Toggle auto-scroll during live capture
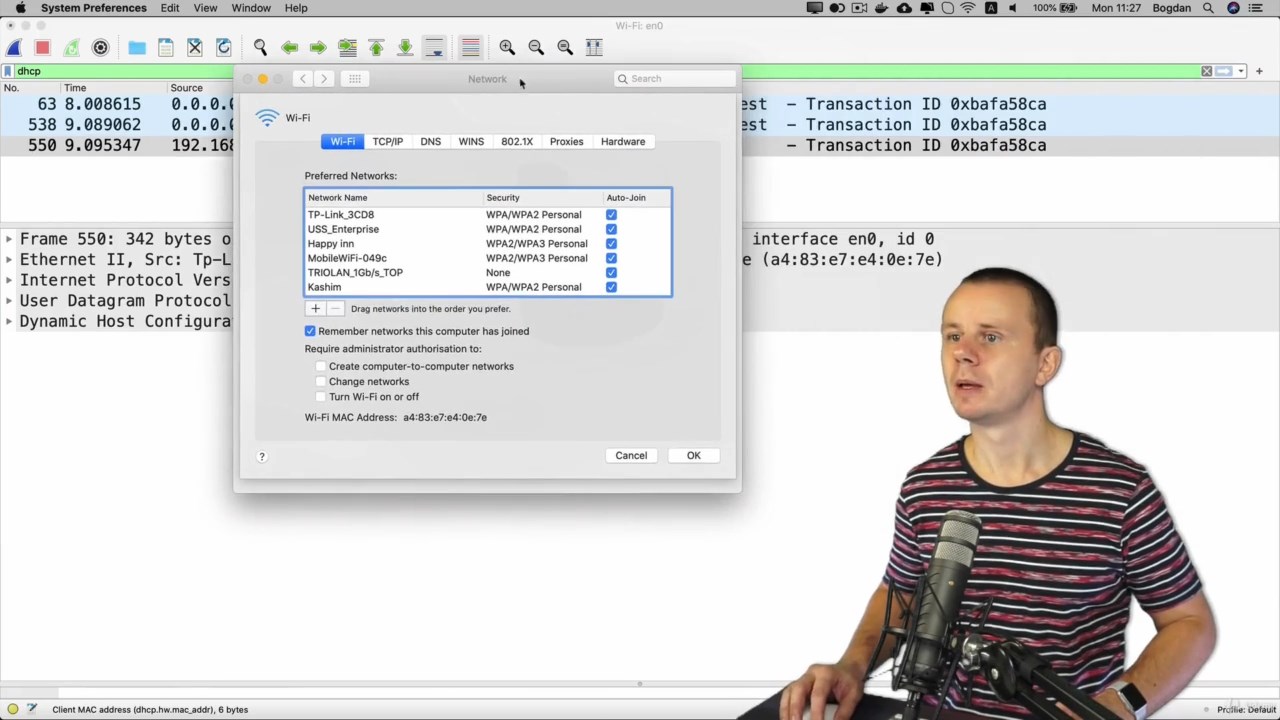 tap(434, 47)
